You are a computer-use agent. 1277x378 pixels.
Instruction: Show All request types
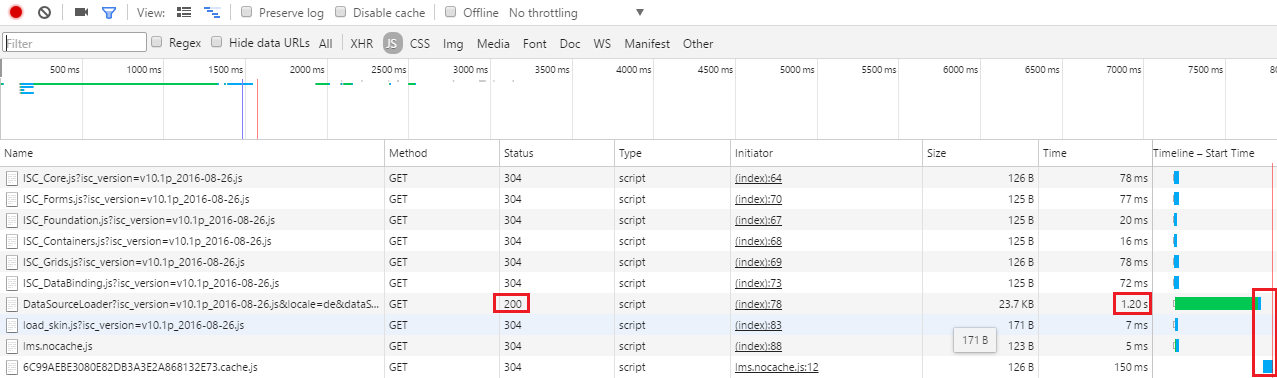click(326, 44)
